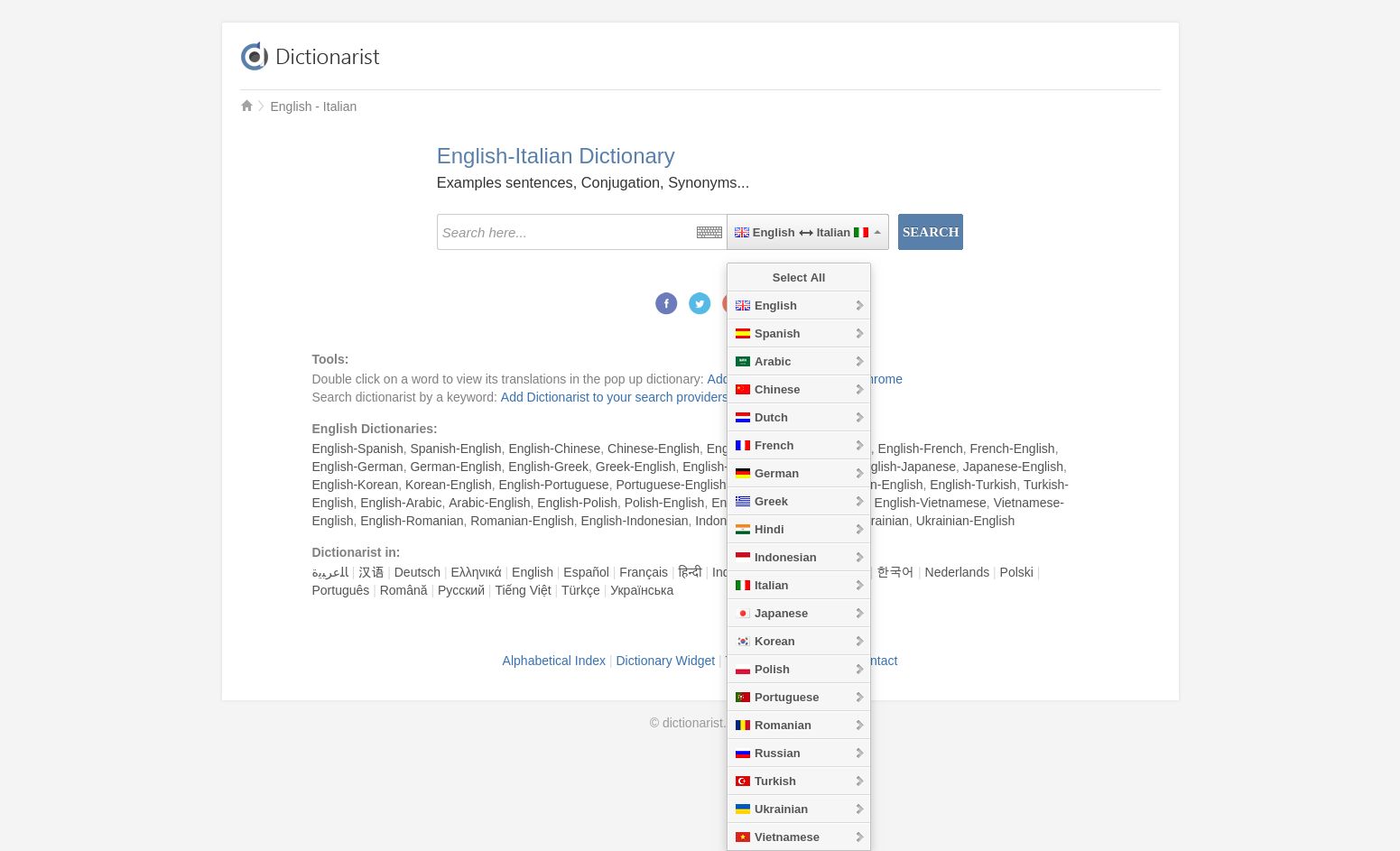Open the Alphabetical Index link
The image size is (1400, 851).
coord(553,661)
